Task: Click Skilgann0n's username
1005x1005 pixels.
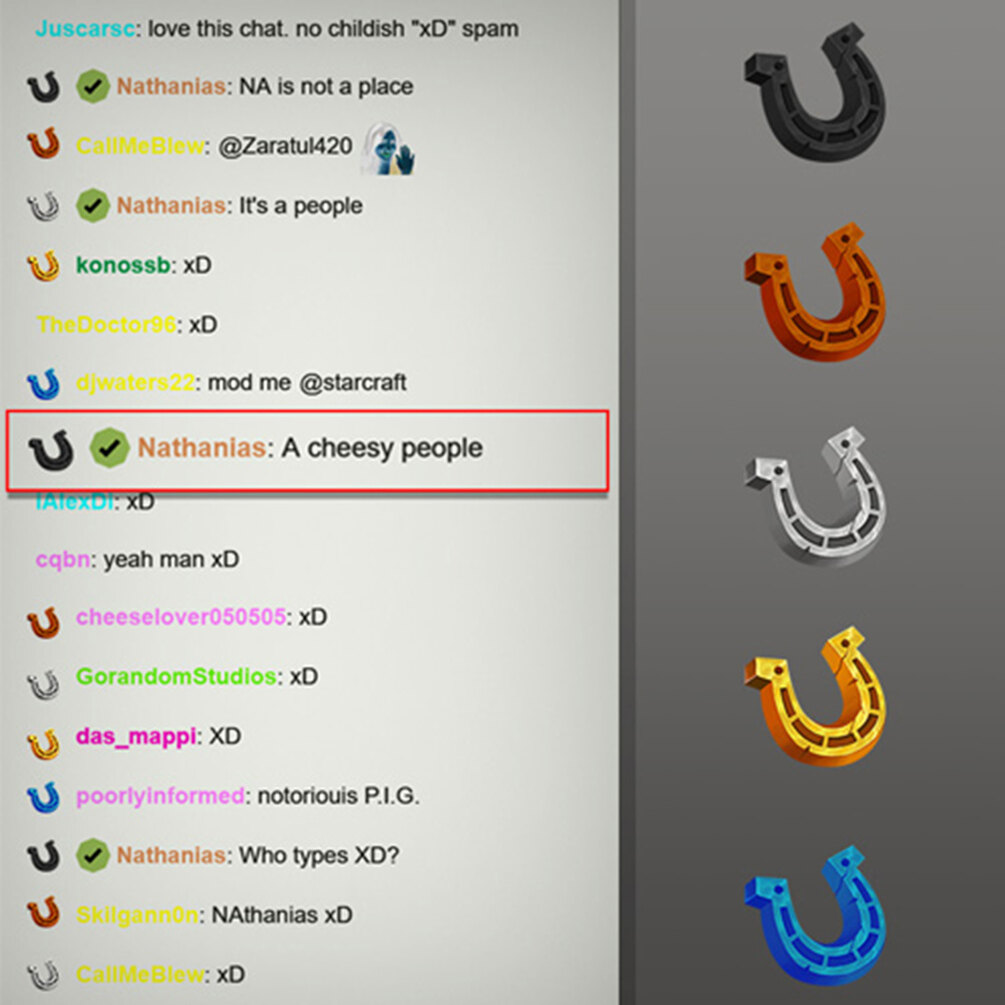Action: 137,915
